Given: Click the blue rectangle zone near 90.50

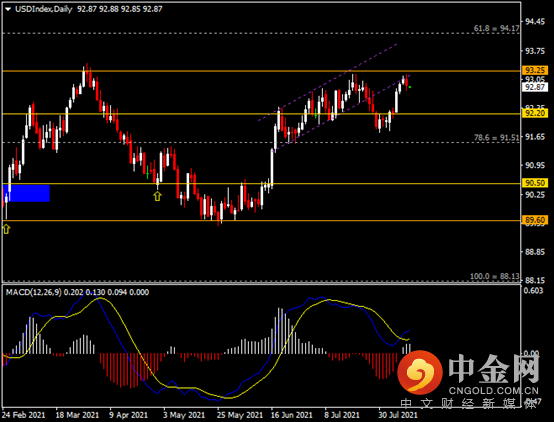Looking at the screenshot, I should (x=26, y=193).
